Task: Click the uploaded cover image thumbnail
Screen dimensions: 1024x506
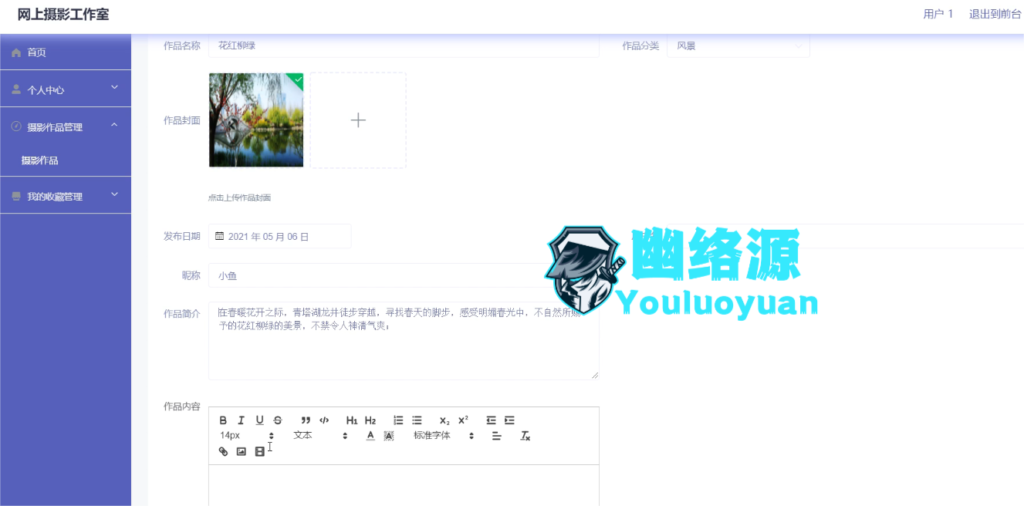Action: pos(256,120)
